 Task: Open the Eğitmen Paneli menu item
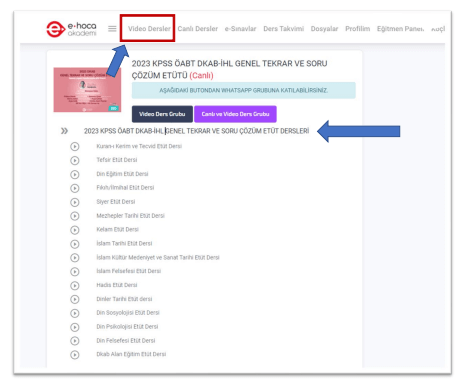coord(400,29)
